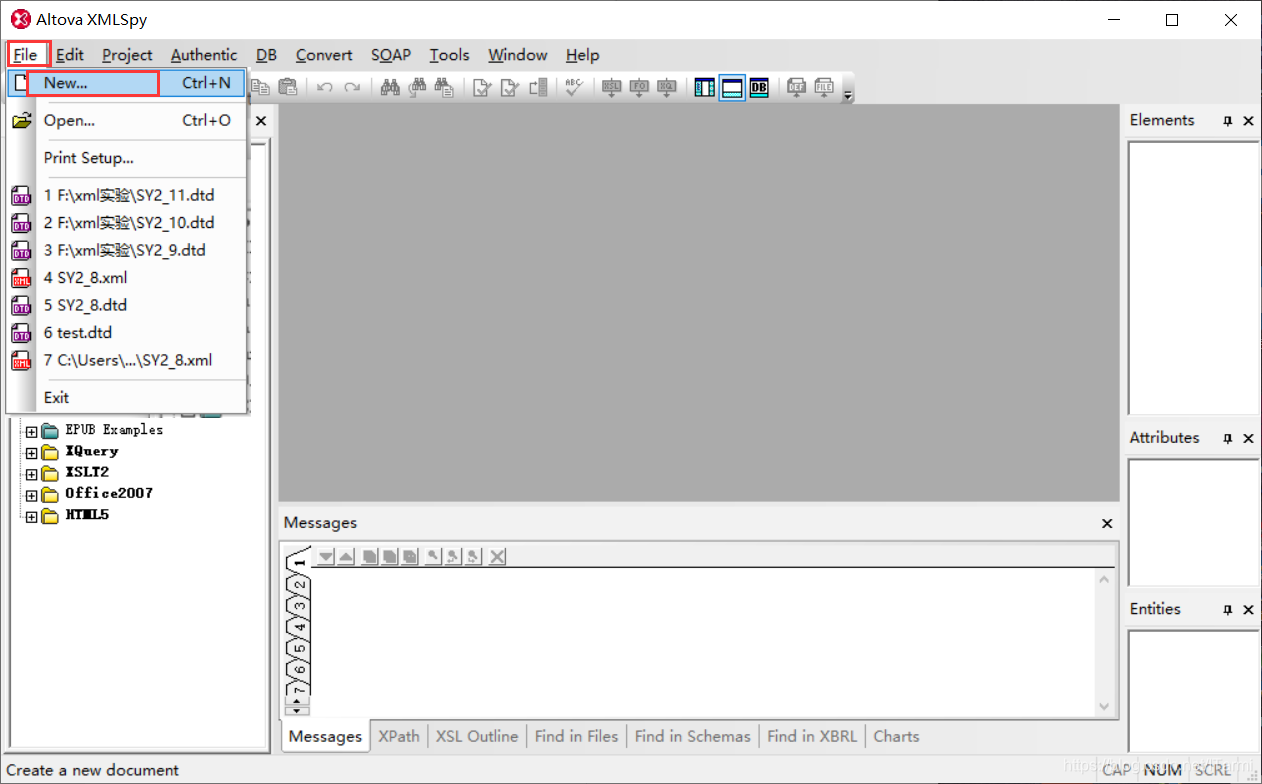Image resolution: width=1262 pixels, height=784 pixels.
Task: Click the FILE toolbar icon
Action: [x=824, y=87]
